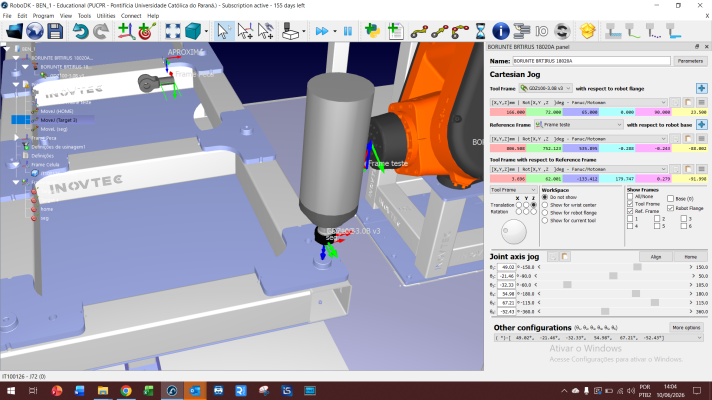The width and height of the screenshot is (712, 400).
Task: Add a message instruction with info icon
Action: coord(501,31)
